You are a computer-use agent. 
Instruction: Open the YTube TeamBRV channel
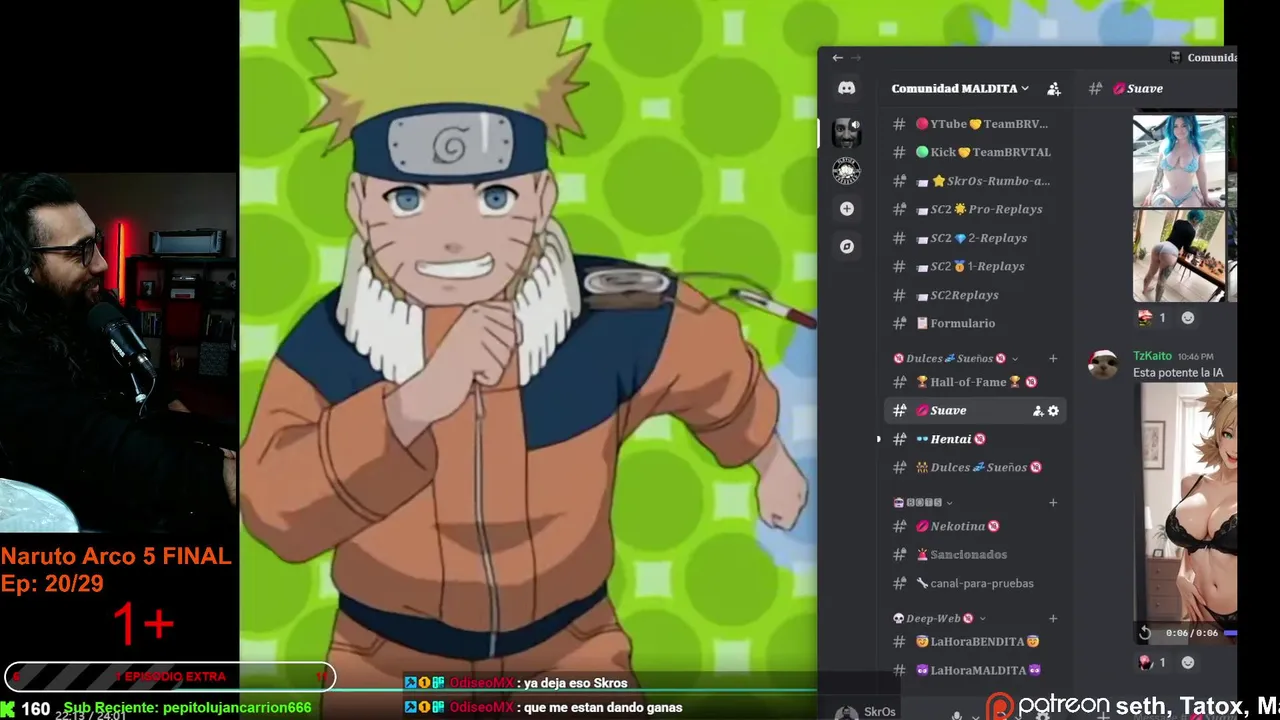coord(975,124)
